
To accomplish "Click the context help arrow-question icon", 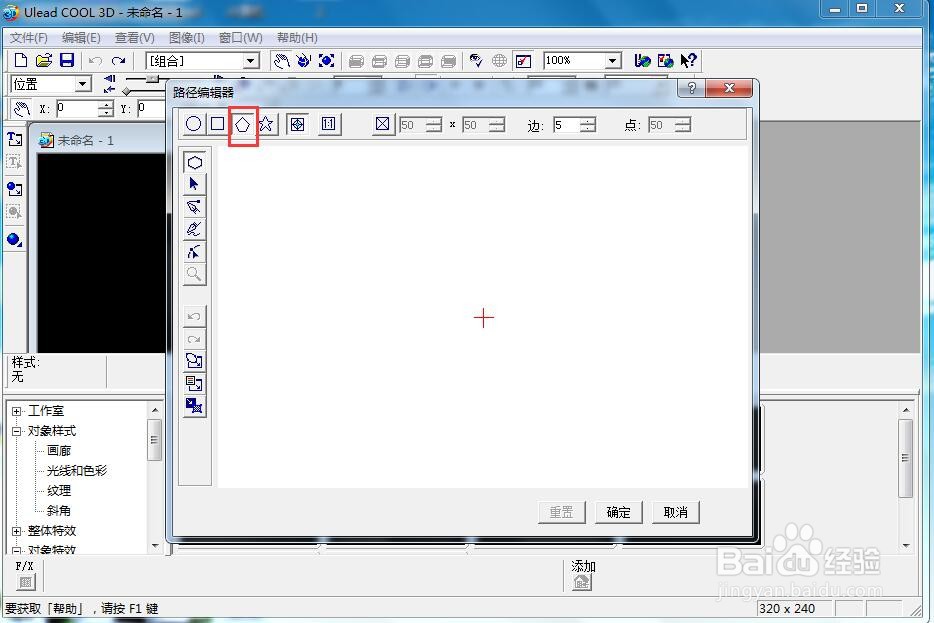I will point(688,60).
